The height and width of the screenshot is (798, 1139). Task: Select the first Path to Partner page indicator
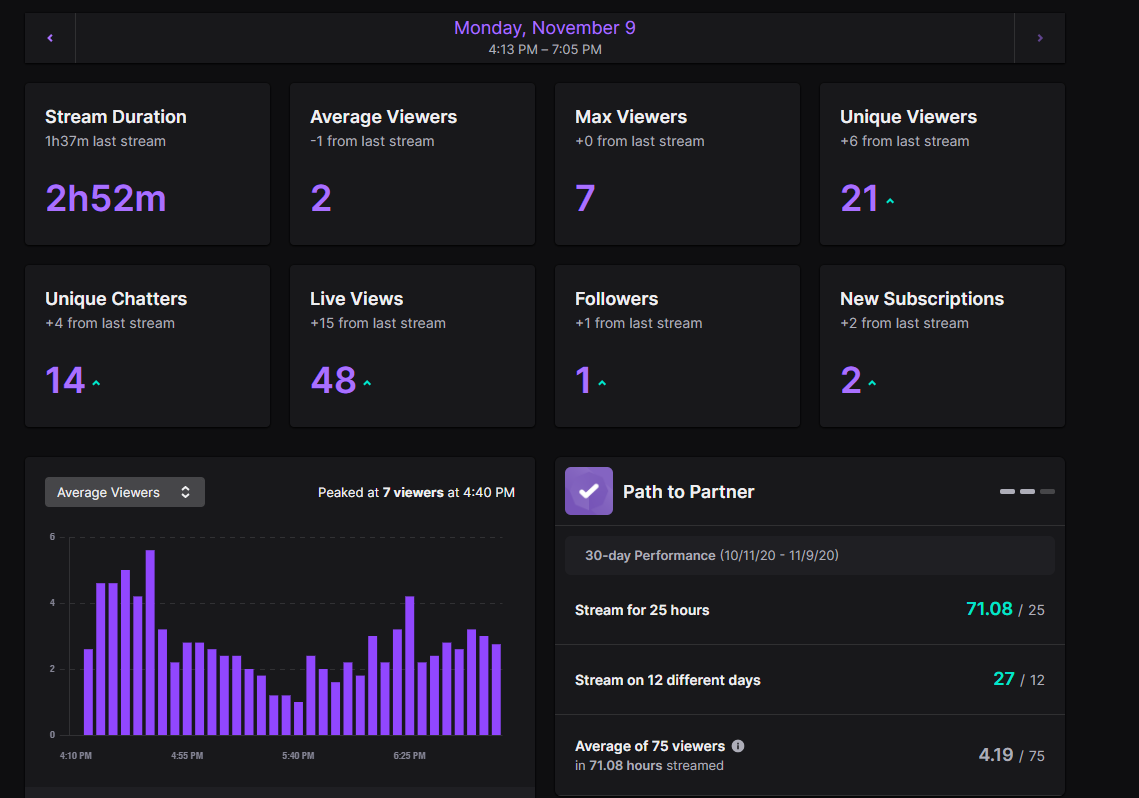pyautogui.click(x=1007, y=492)
